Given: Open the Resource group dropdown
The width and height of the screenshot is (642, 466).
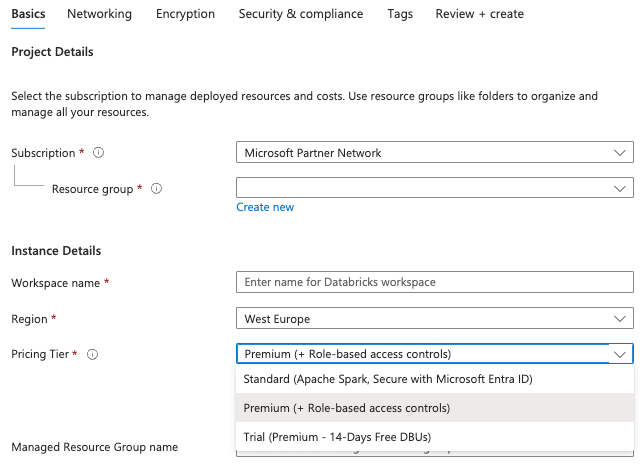Looking at the screenshot, I should click(x=435, y=188).
